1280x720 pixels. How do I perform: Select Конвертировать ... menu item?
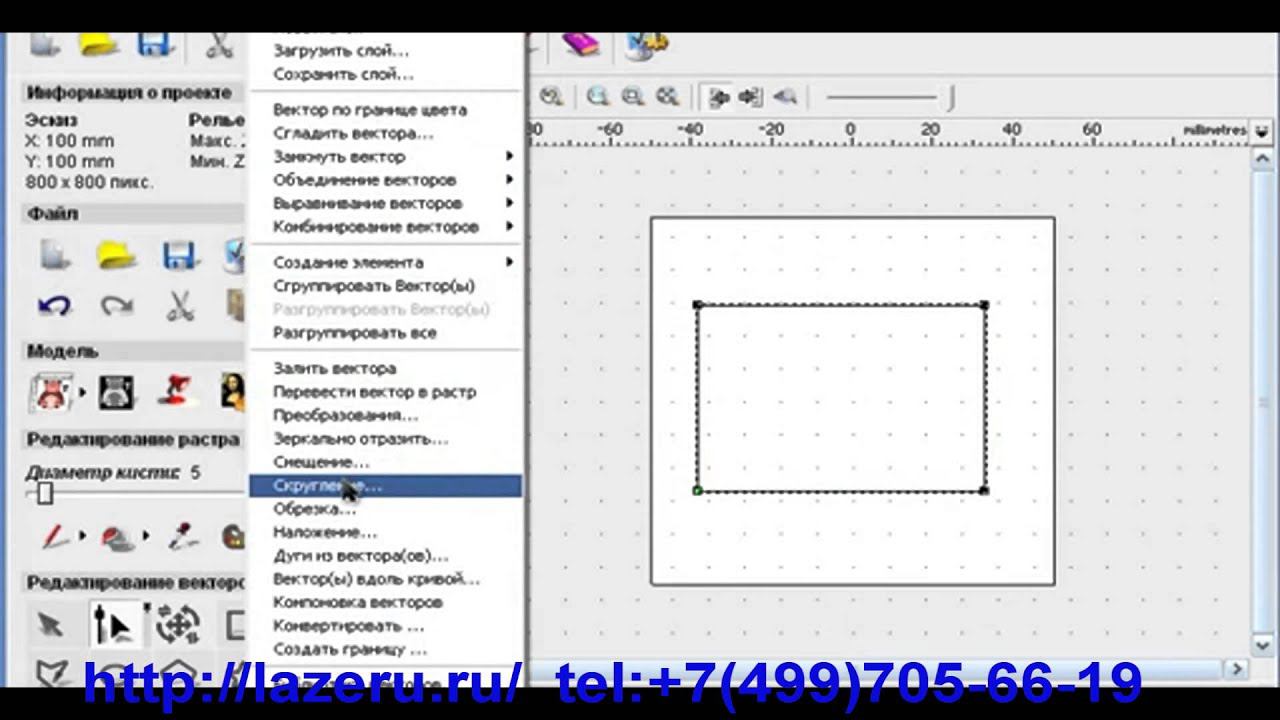point(385,625)
